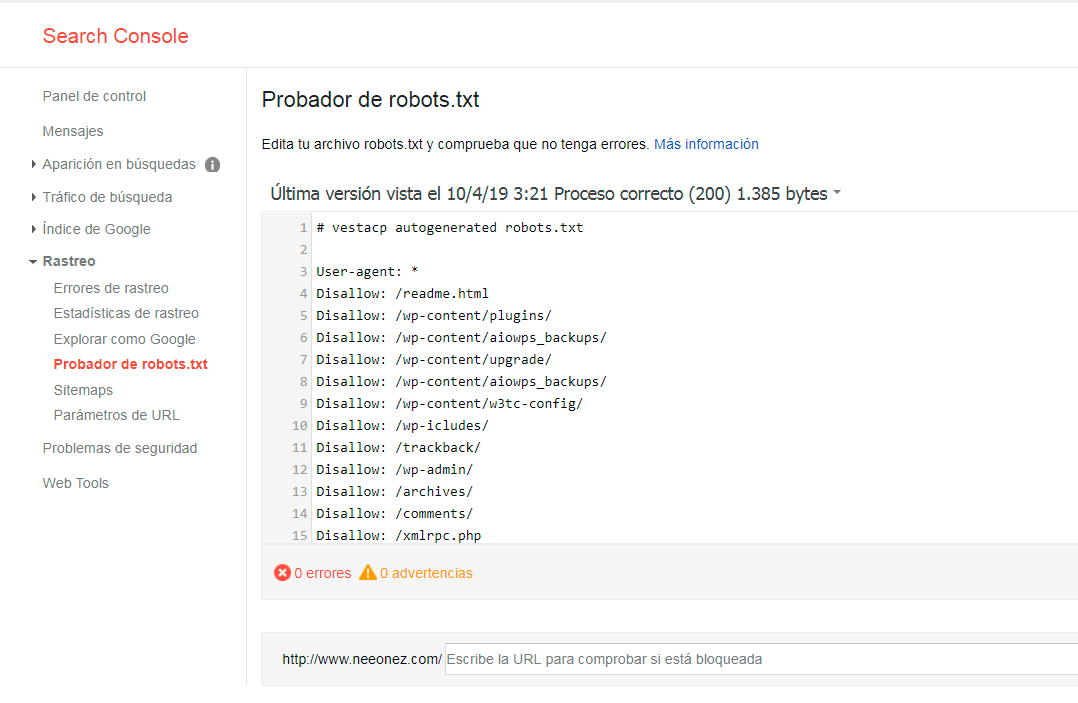Click the Disallow: /wp-content/w3tc-config/ line
The height and width of the screenshot is (703, 1078).
(450, 403)
